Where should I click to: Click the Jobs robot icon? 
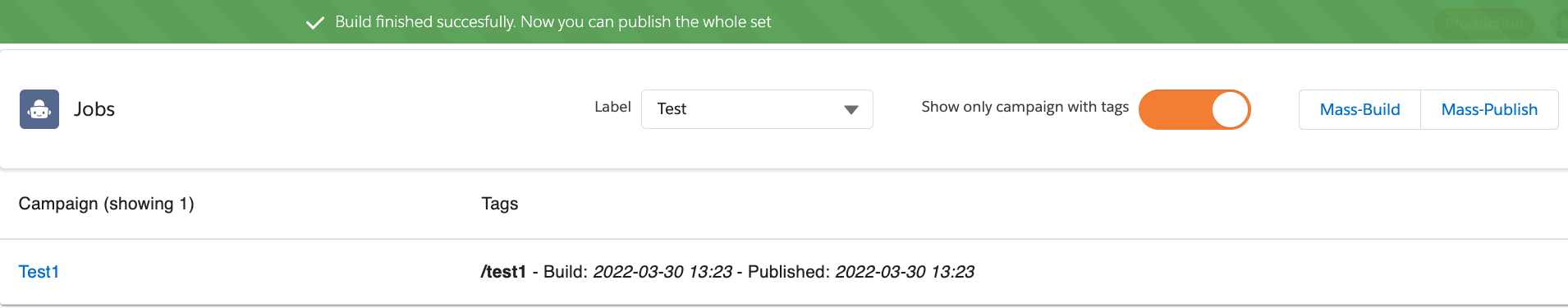[39, 109]
